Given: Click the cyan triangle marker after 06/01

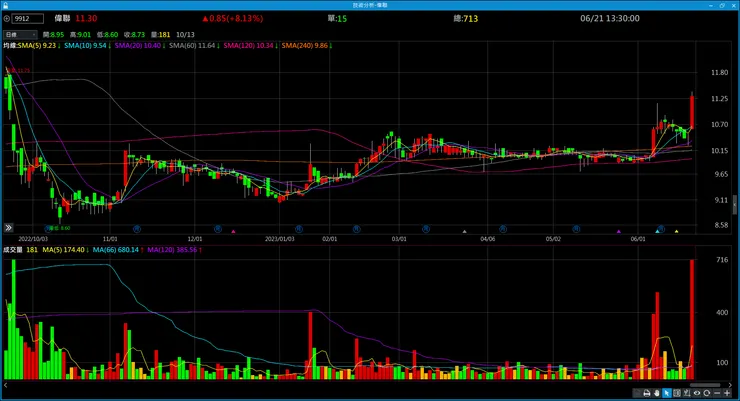Looking at the screenshot, I should coord(657,231).
